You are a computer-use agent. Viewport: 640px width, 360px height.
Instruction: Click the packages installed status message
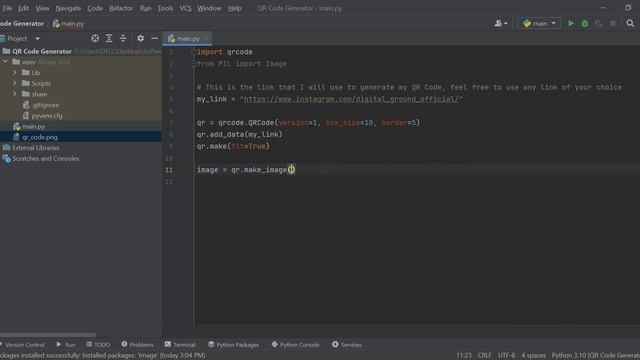(x=103, y=356)
